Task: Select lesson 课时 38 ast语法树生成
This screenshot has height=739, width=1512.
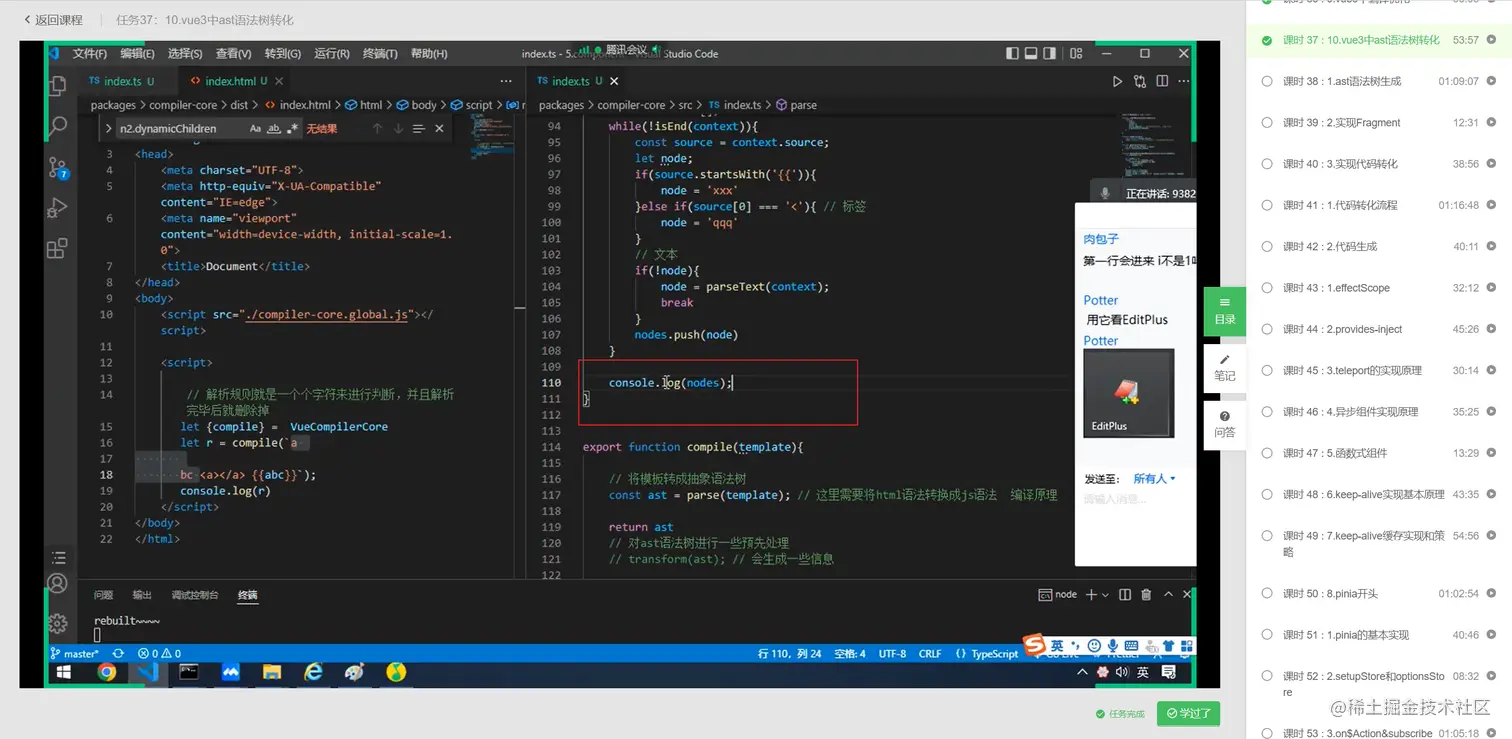Action: (1379, 82)
